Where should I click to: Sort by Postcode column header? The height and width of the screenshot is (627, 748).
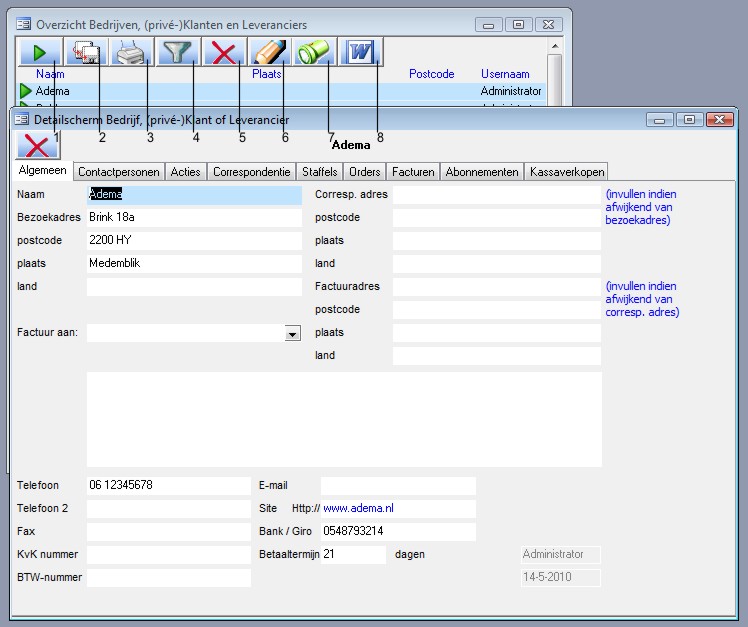point(431,74)
